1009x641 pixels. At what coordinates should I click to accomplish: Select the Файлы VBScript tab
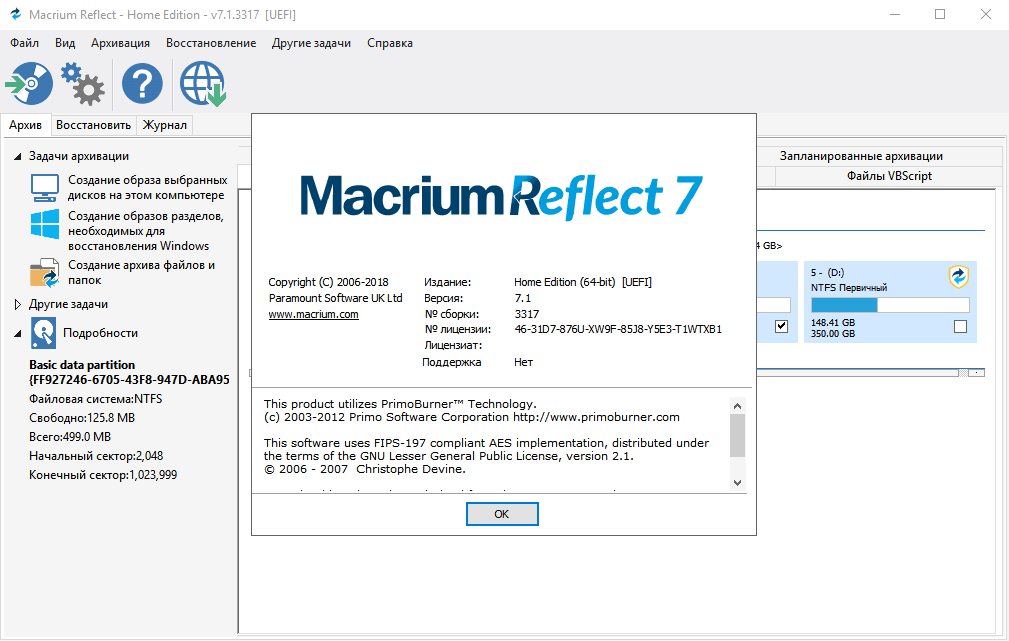pyautogui.click(x=889, y=176)
